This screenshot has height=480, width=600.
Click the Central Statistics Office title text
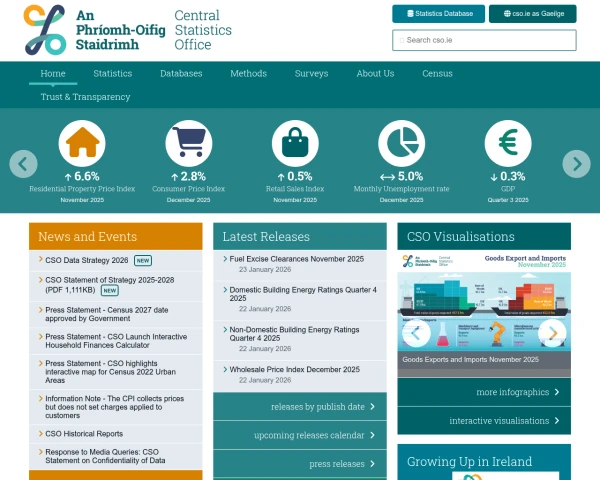(203, 30)
